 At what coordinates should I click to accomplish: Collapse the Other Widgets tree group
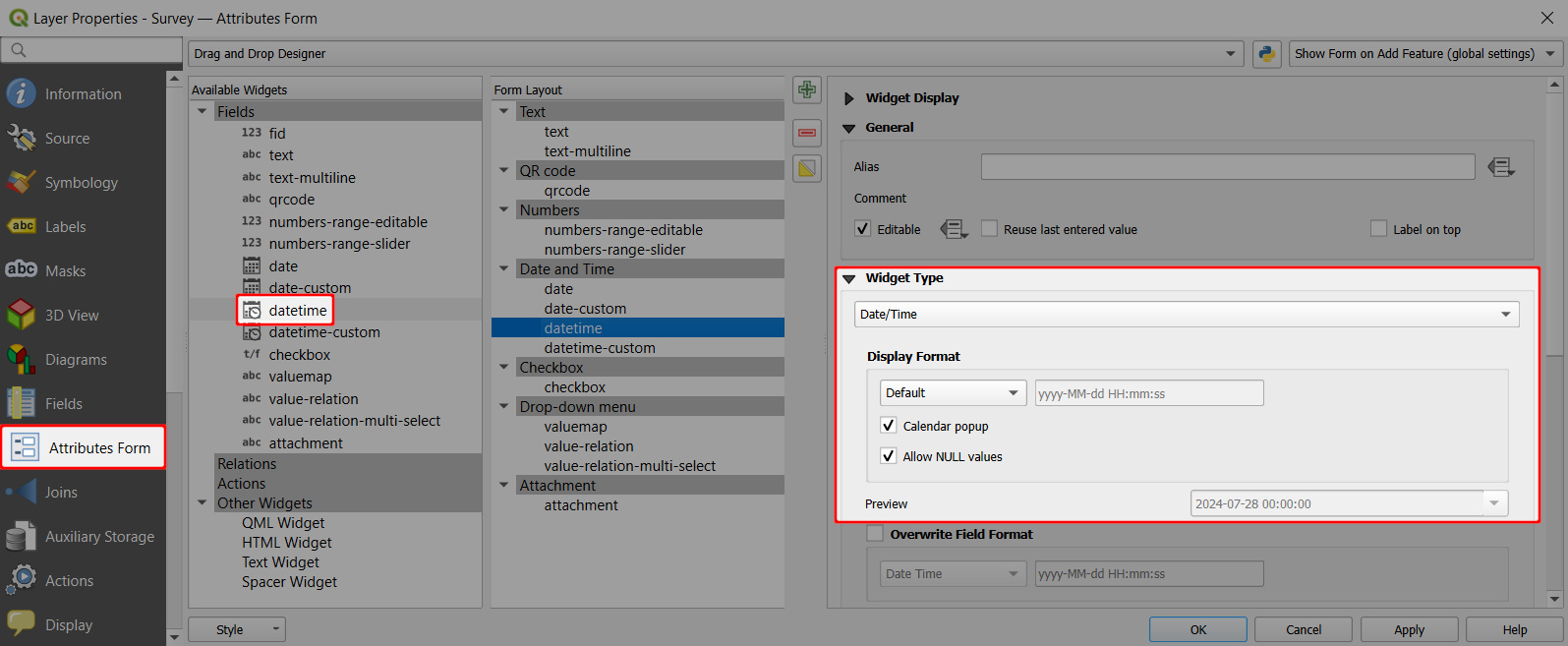pyautogui.click(x=203, y=502)
